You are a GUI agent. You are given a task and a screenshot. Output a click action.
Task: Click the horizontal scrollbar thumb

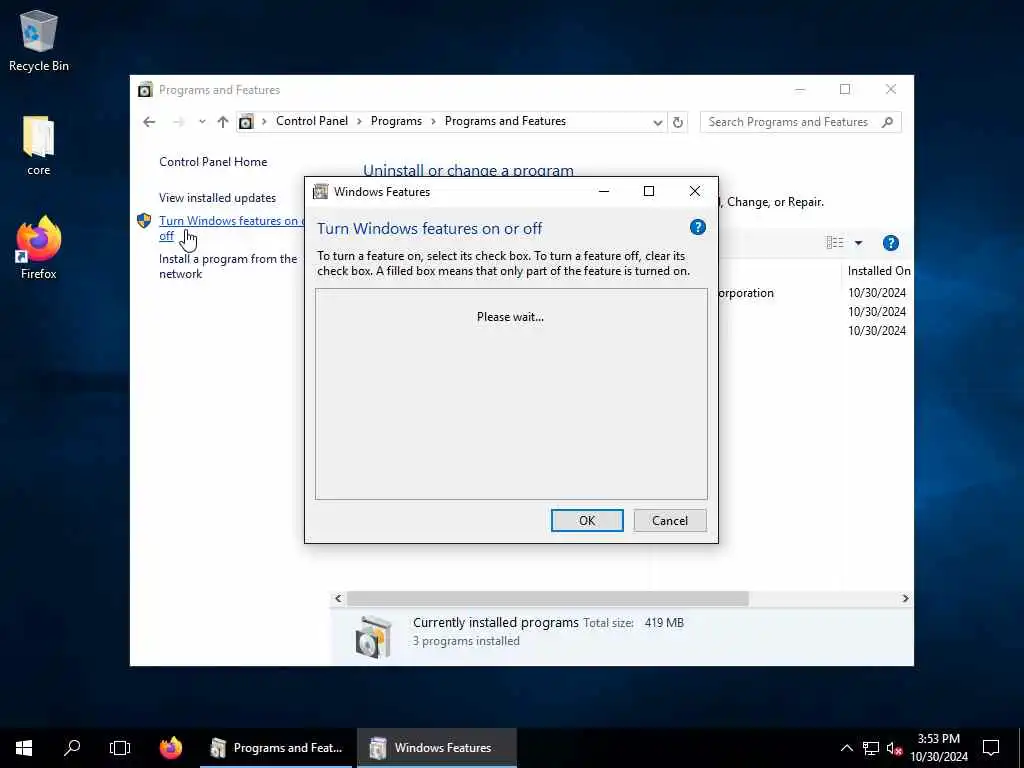(547, 598)
